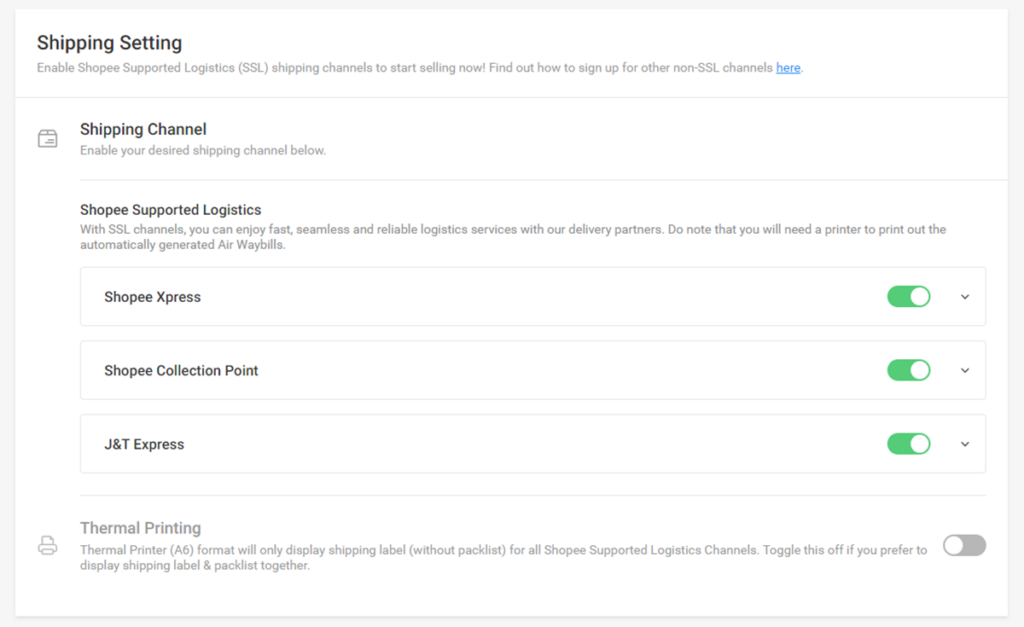This screenshot has width=1024, height=627.
Task: Open the J&T Express dropdown chevron
Action: pyautogui.click(x=965, y=444)
